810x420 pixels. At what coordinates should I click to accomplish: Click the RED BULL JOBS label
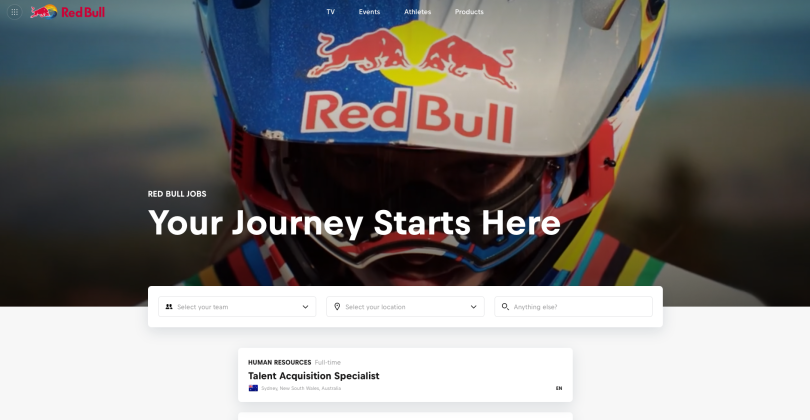[x=177, y=194]
